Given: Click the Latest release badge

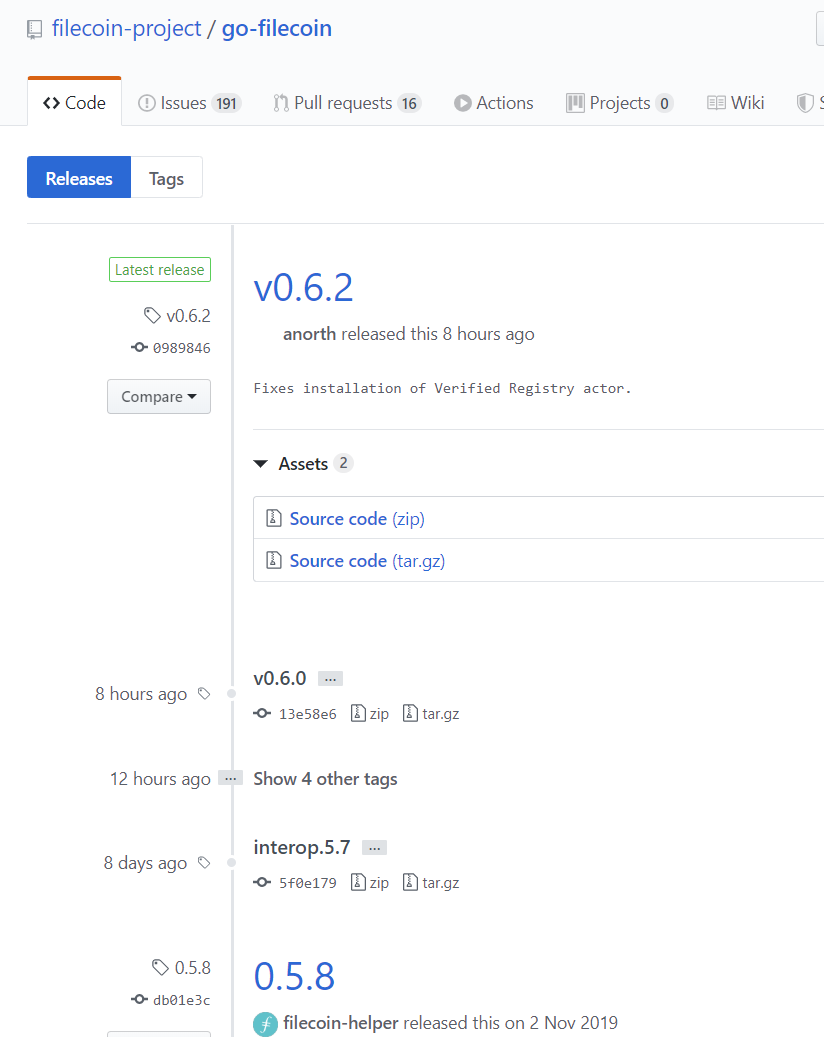Looking at the screenshot, I should tap(160, 270).
